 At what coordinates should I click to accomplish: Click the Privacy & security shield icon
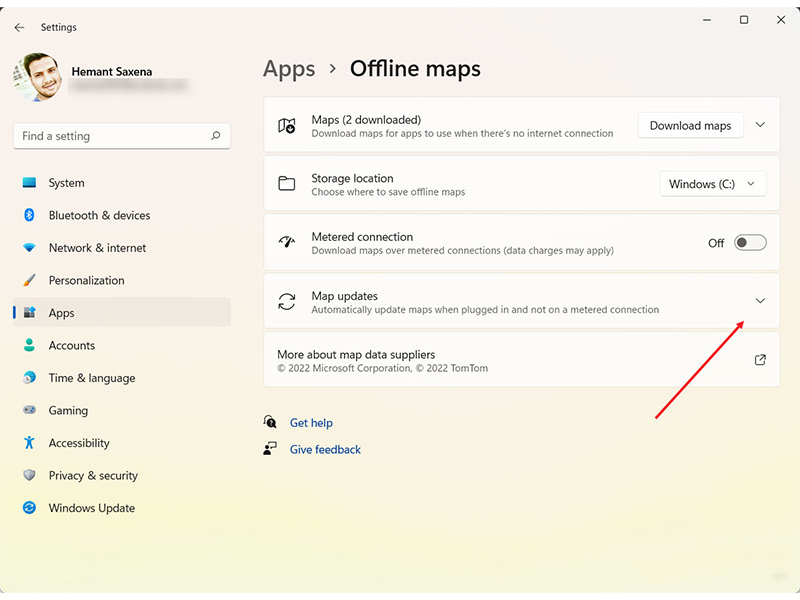pos(30,476)
